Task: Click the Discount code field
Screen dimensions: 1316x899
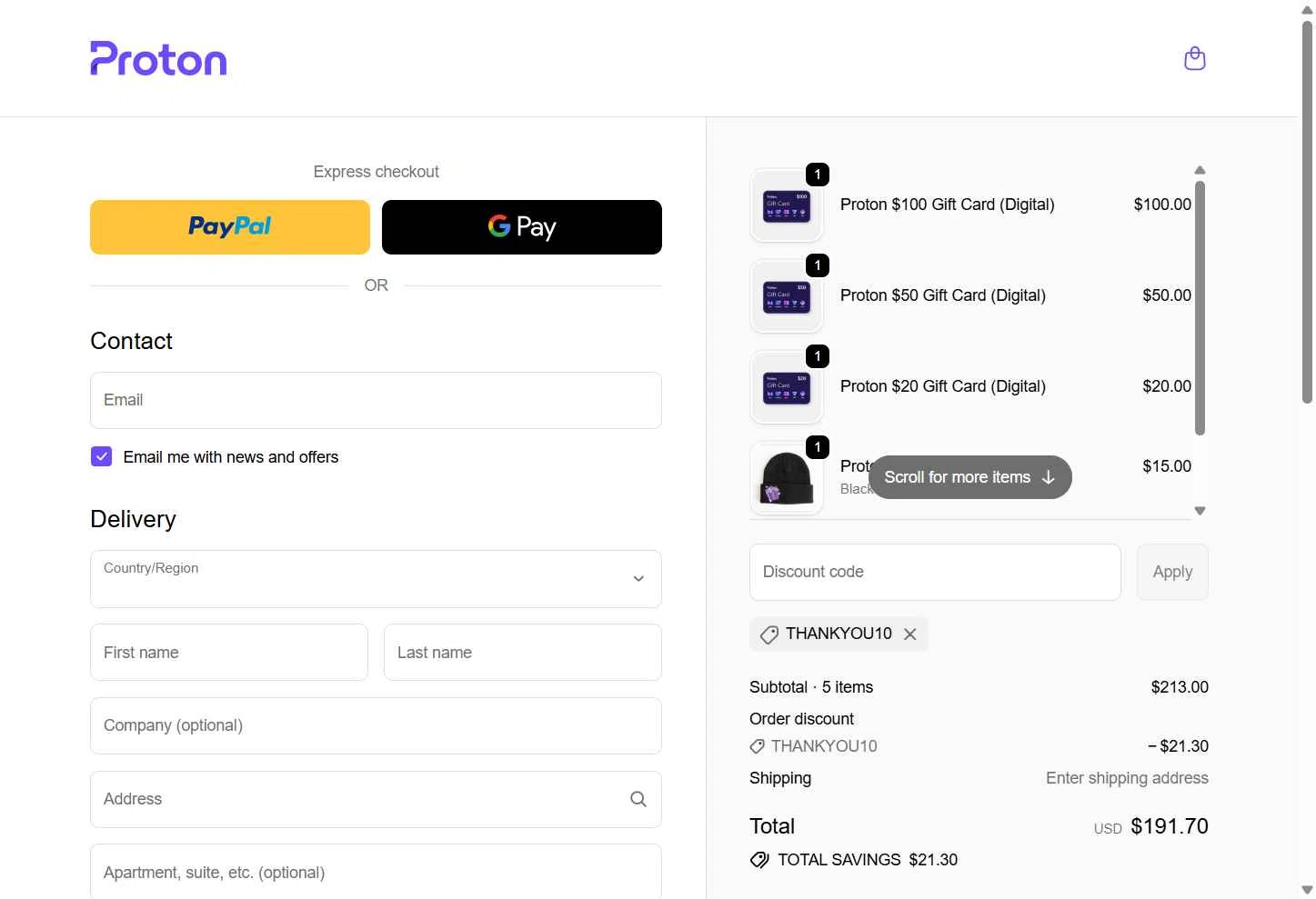Action: [x=935, y=572]
